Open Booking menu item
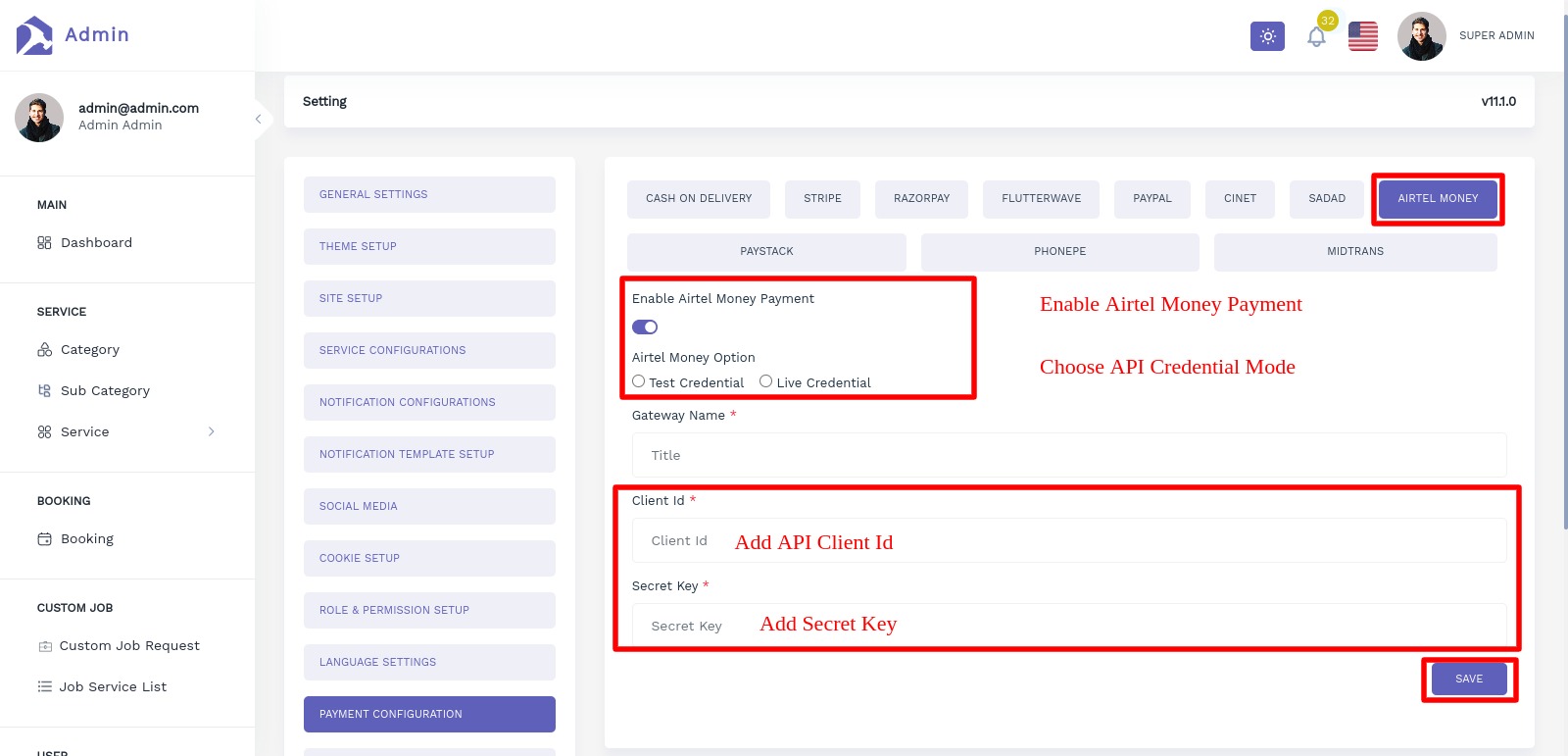The image size is (1568, 756). click(x=87, y=538)
